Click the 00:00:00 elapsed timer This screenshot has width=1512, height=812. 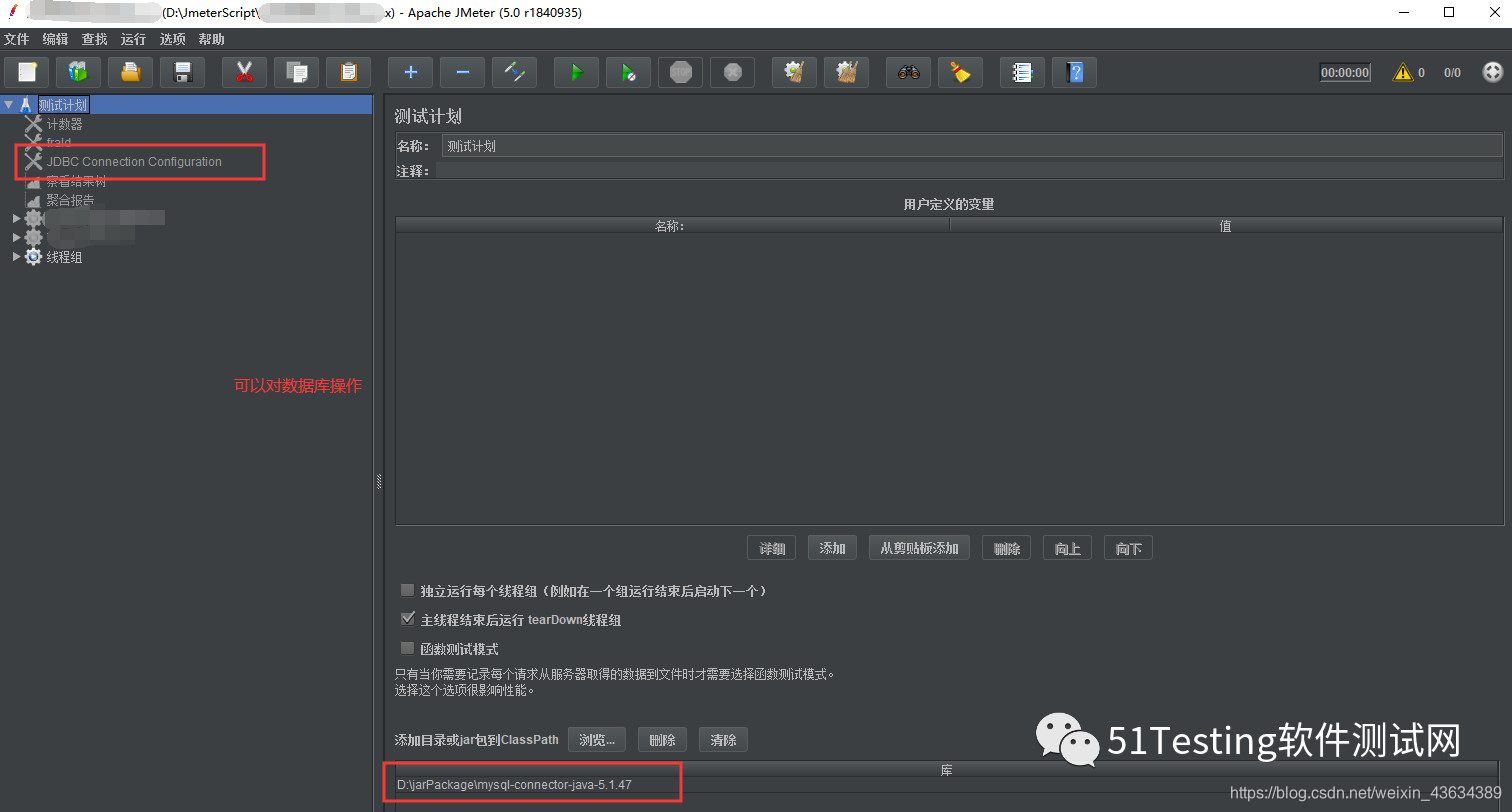(x=1345, y=73)
